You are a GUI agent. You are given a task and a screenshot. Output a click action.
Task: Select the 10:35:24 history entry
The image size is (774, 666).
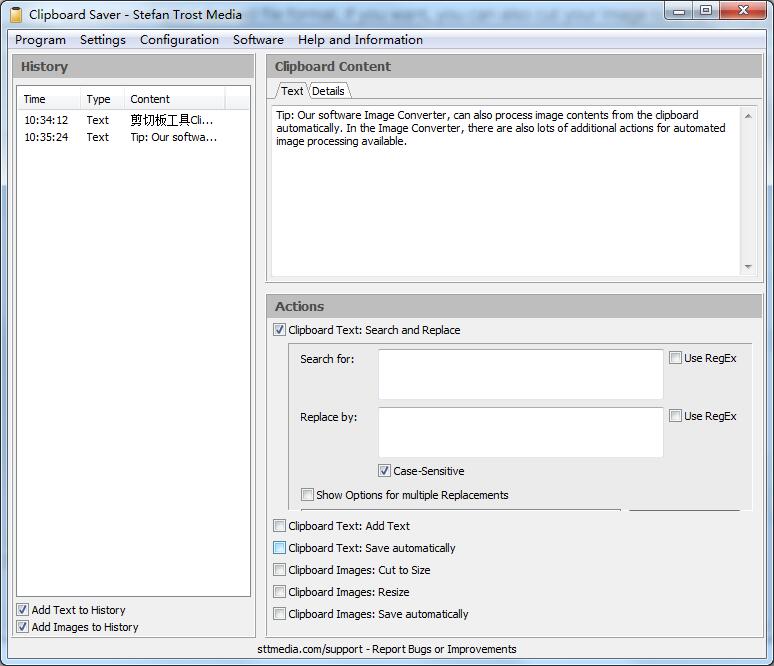point(133,137)
